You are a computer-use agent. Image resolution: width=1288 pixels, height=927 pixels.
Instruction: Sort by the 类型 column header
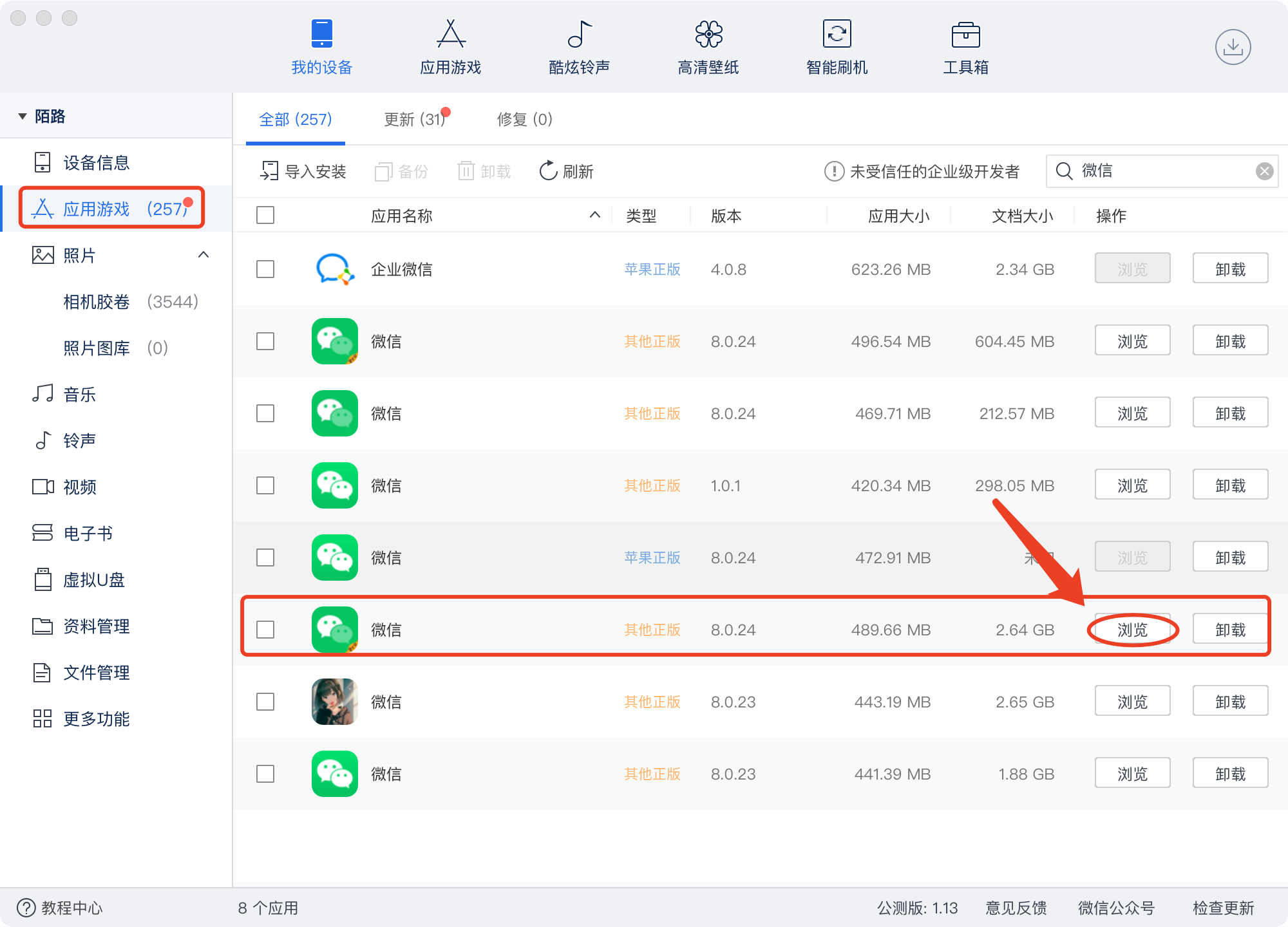(641, 216)
